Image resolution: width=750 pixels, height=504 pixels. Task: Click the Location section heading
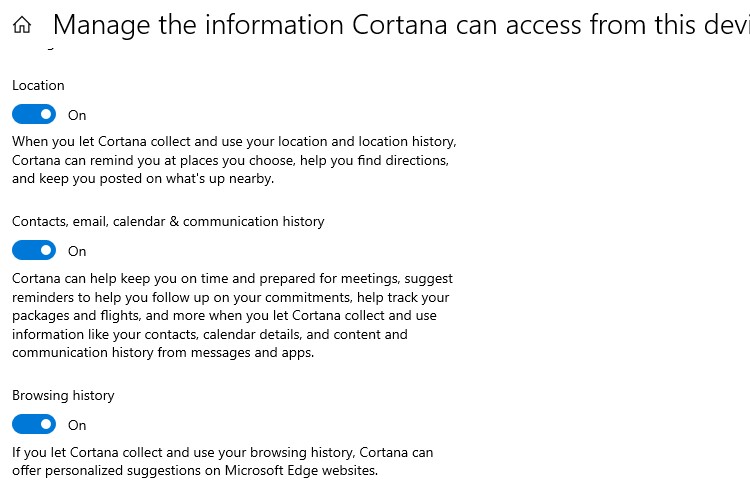click(x=38, y=86)
